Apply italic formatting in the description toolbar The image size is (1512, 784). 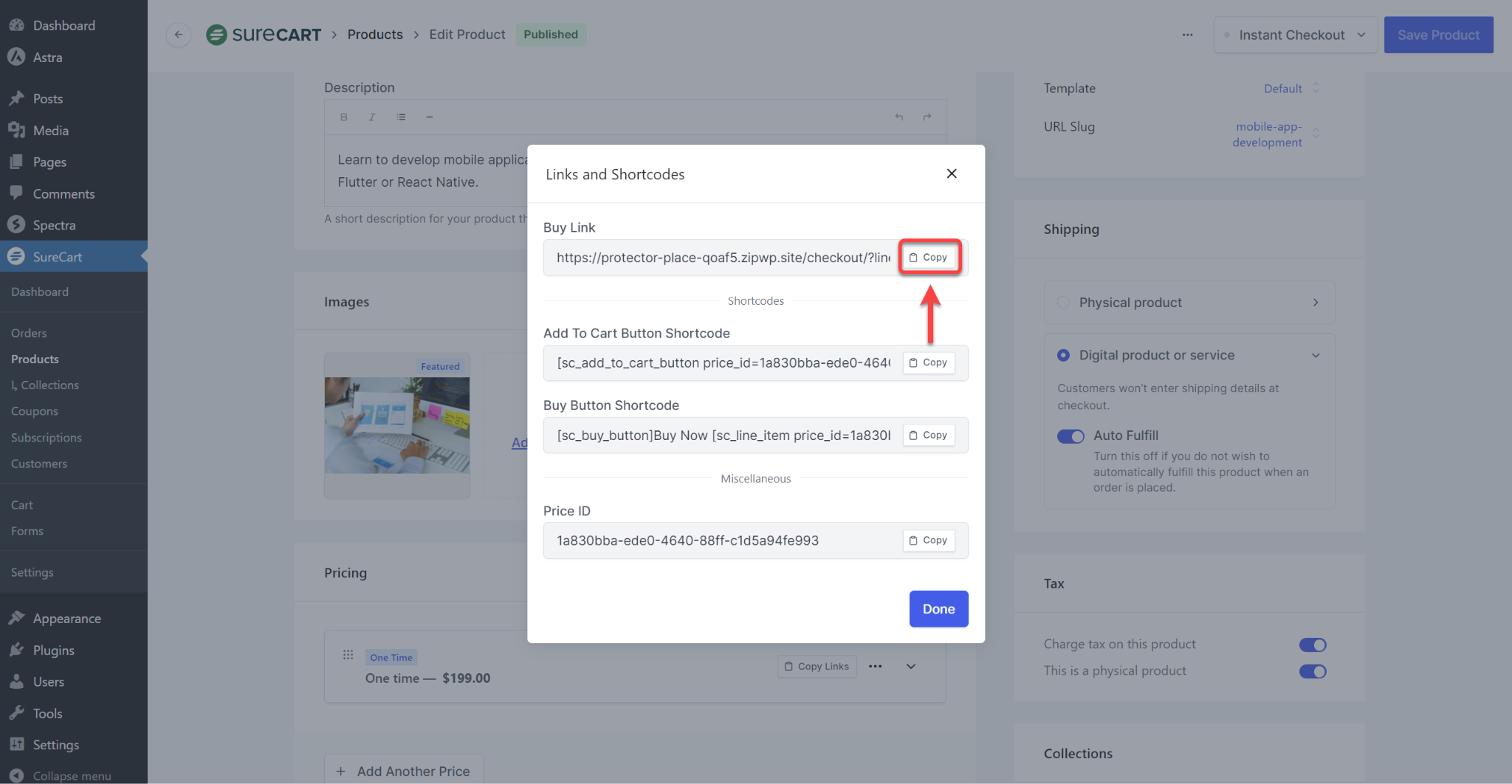371,117
